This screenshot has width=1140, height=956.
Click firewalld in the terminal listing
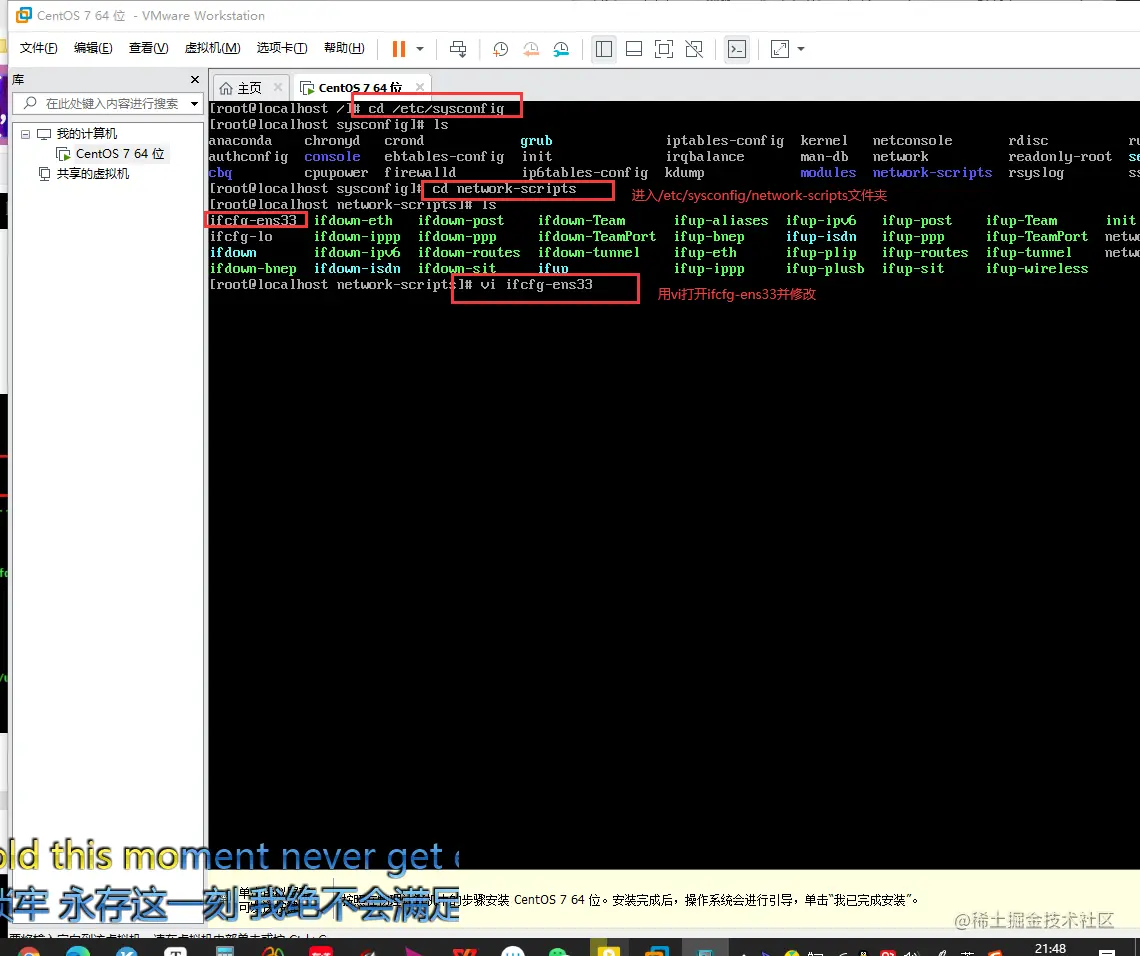click(420, 172)
